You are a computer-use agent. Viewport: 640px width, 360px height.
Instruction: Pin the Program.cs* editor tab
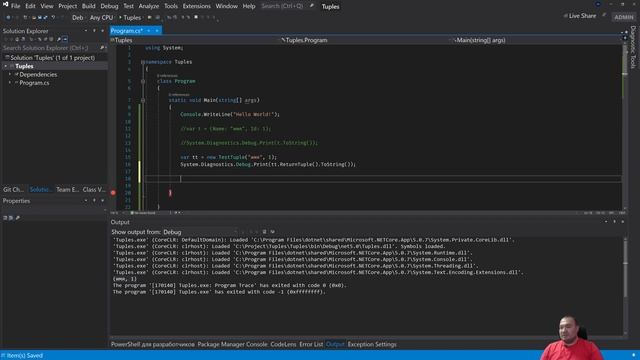pos(149,31)
